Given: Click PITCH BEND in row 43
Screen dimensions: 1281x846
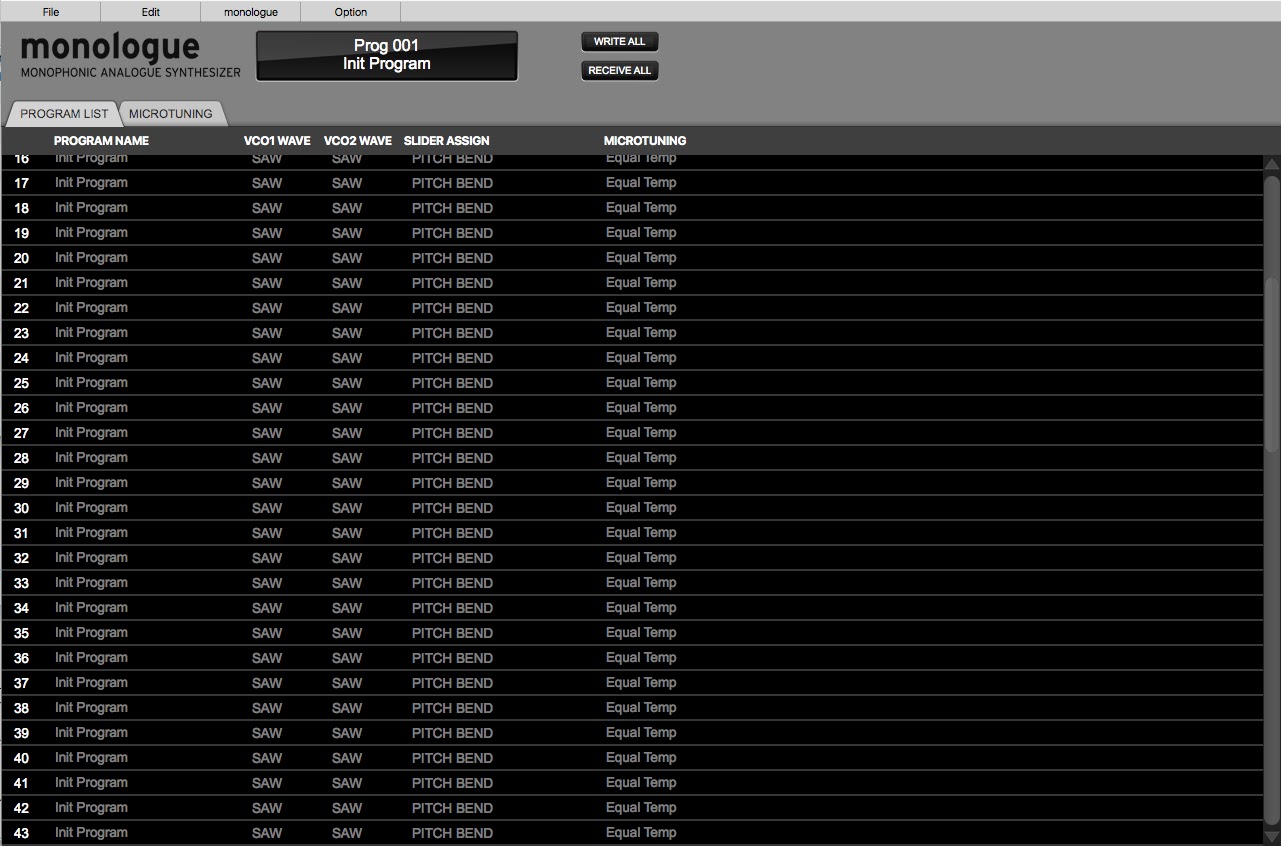Looking at the screenshot, I should pos(452,833).
